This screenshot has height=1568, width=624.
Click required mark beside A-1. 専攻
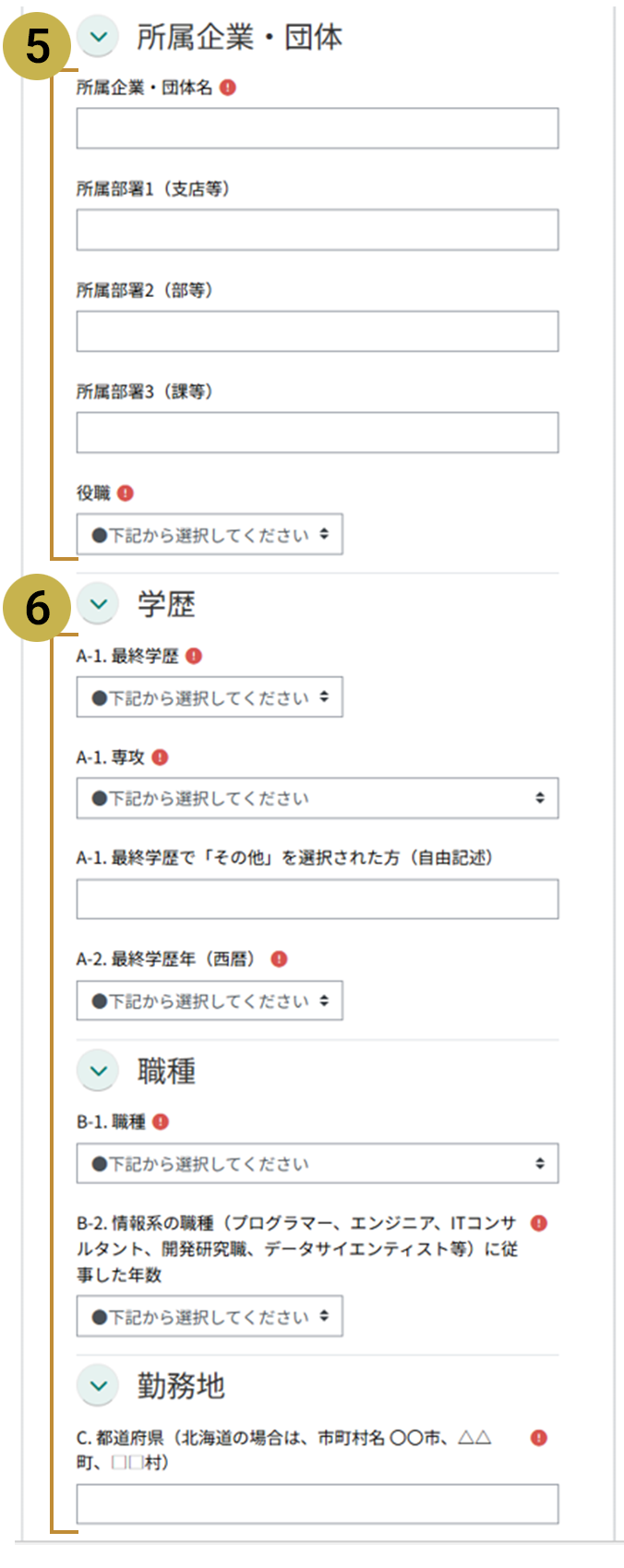pos(160,757)
